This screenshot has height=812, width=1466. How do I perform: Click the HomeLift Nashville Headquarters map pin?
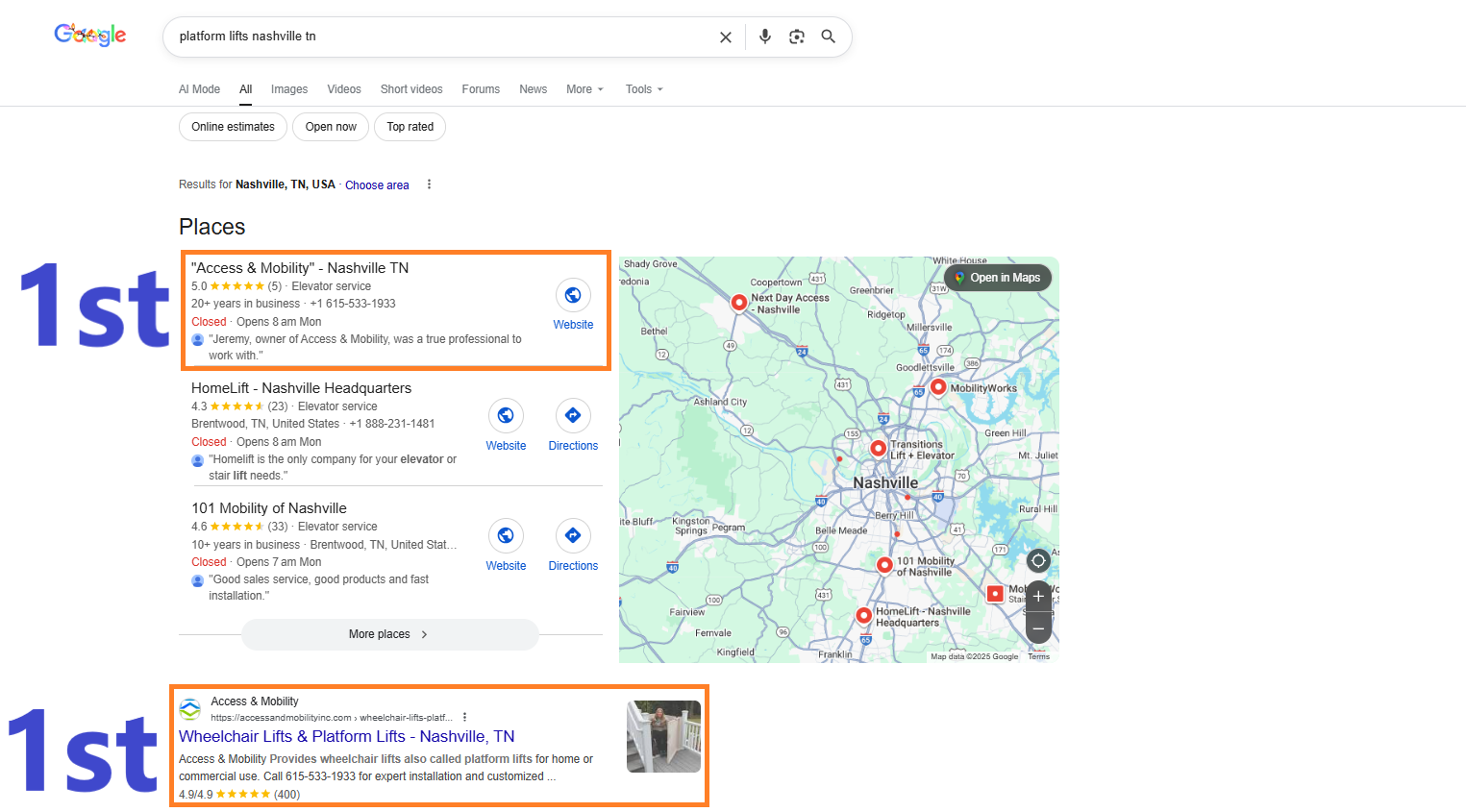point(863,615)
